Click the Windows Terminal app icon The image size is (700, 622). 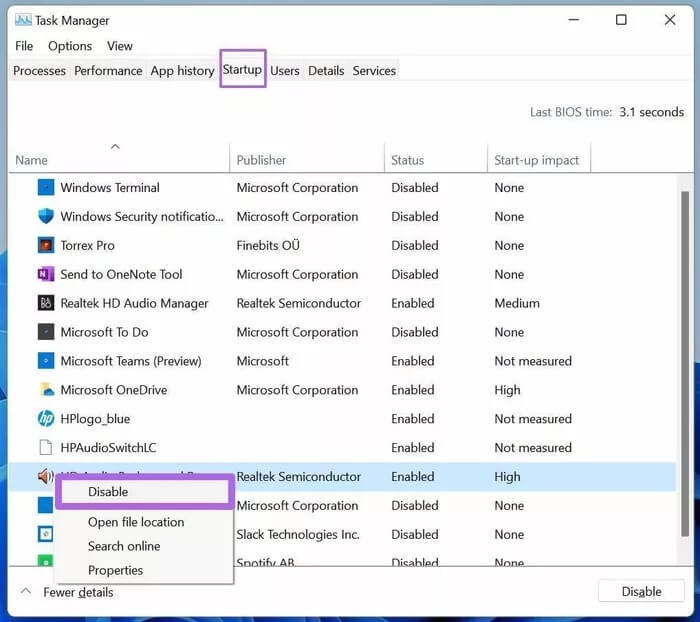(x=46, y=188)
